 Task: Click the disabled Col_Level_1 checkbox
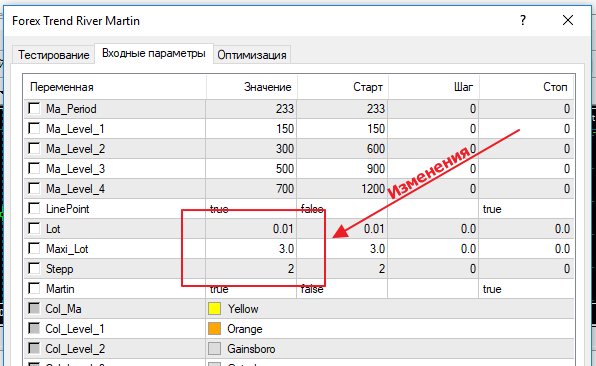tap(34, 329)
